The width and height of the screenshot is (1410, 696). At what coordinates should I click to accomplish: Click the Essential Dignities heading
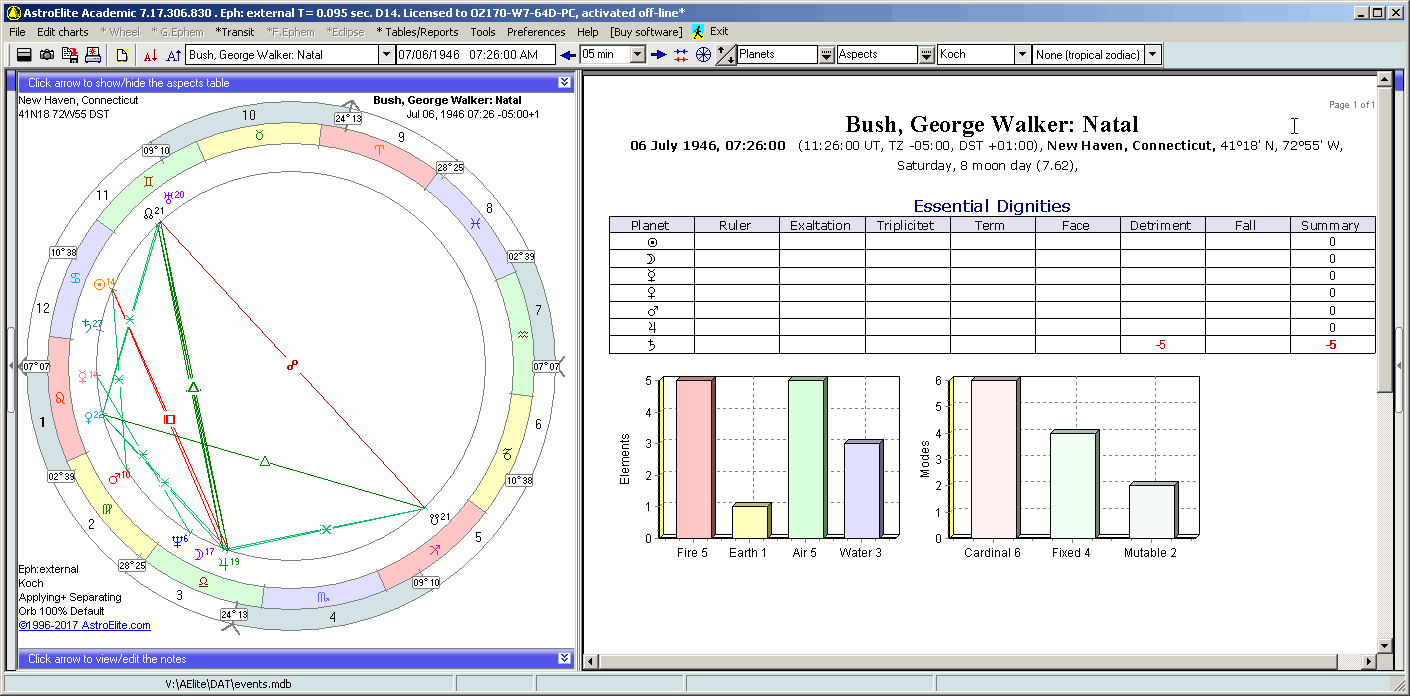(992, 206)
